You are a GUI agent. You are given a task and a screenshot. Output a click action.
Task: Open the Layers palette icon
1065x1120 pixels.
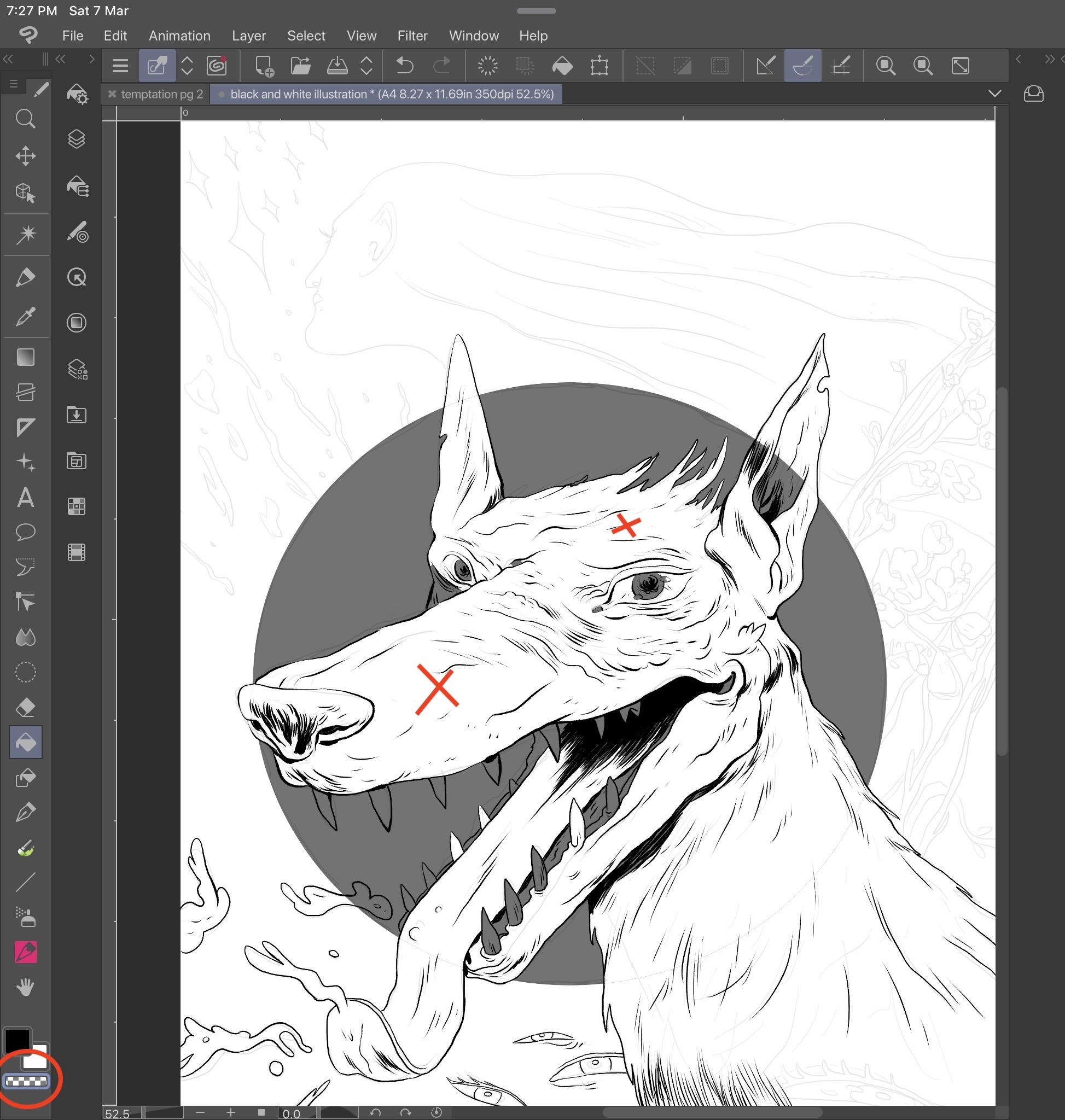(77, 139)
